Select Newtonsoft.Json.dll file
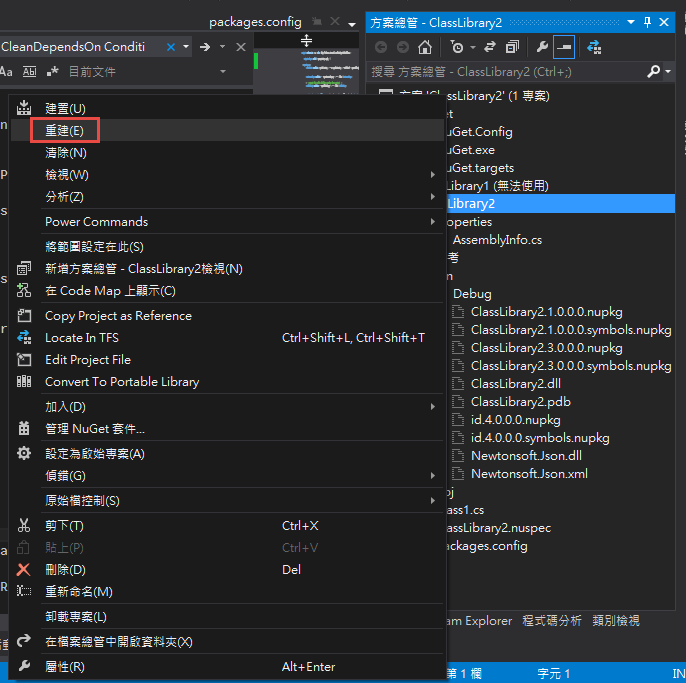 526,455
